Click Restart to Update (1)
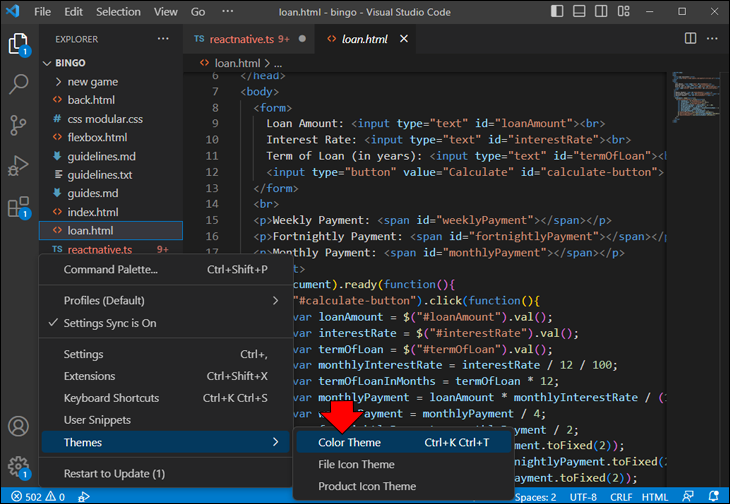The image size is (730, 504). click(x=165, y=474)
